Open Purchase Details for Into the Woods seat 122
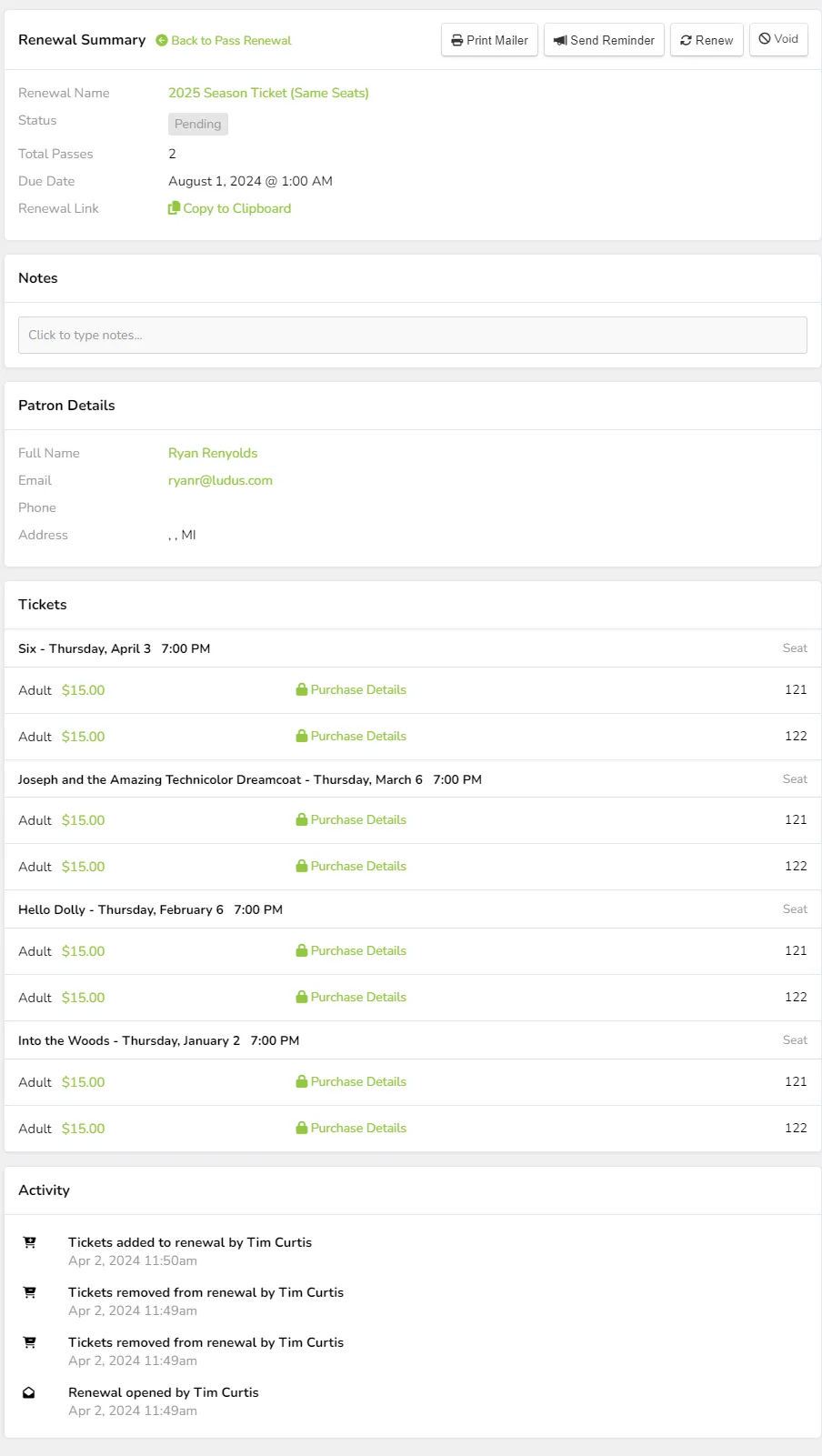The image size is (822, 1456). pos(358,1129)
